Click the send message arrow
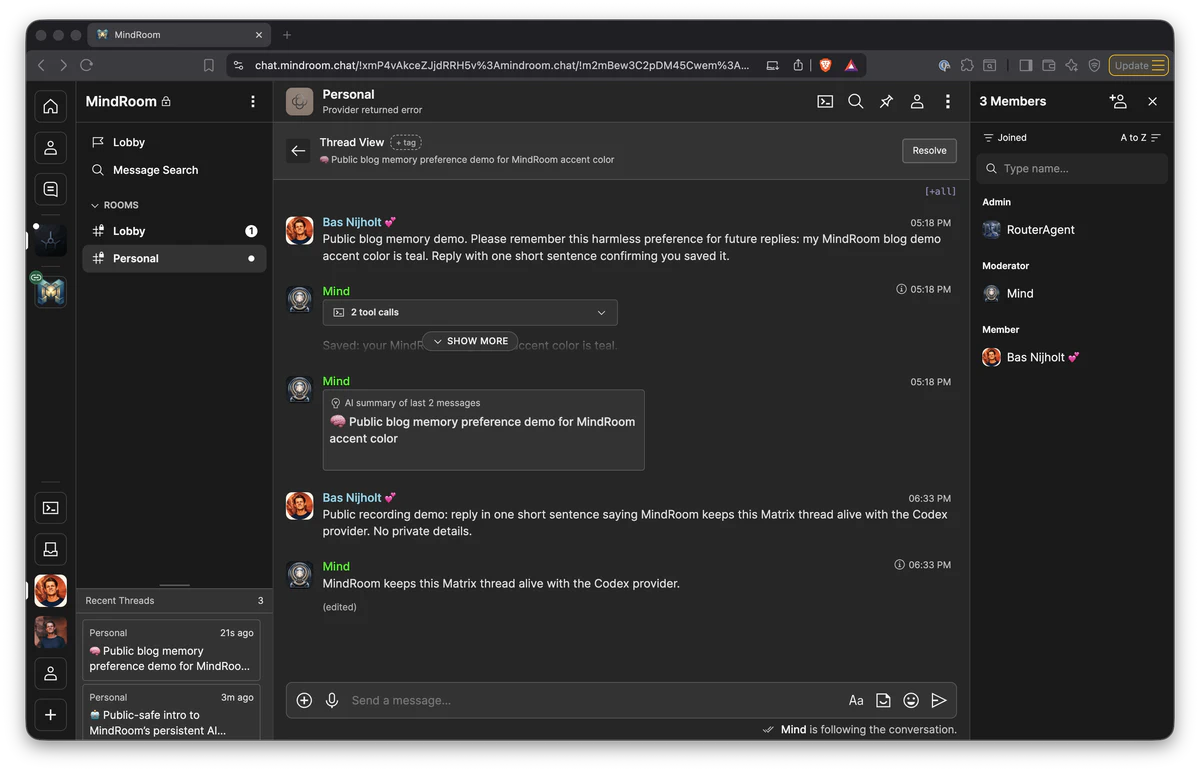The width and height of the screenshot is (1200, 772). [x=938, y=701]
